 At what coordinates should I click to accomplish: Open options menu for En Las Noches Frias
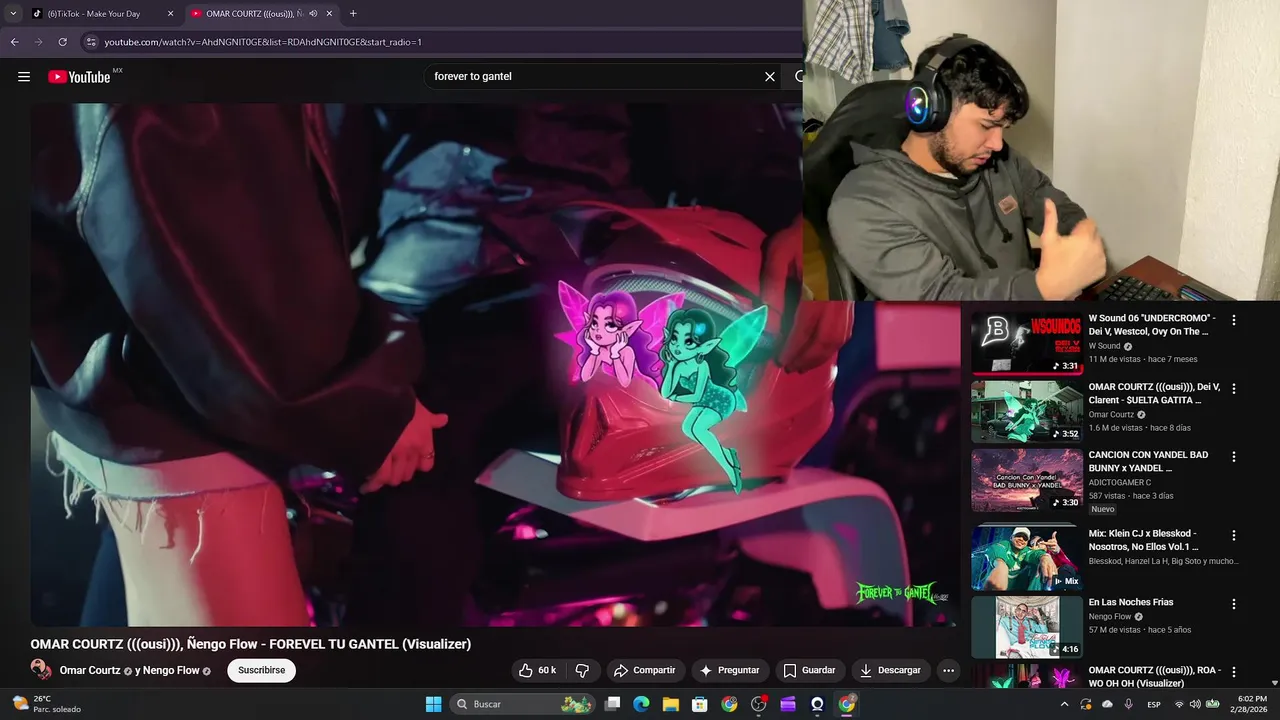[1234, 604]
